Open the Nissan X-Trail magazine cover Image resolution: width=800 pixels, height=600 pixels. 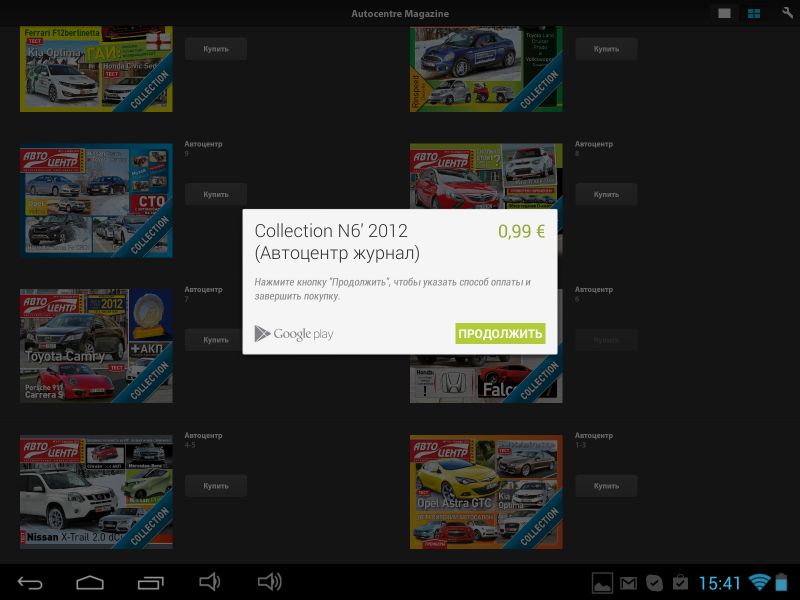(96, 491)
